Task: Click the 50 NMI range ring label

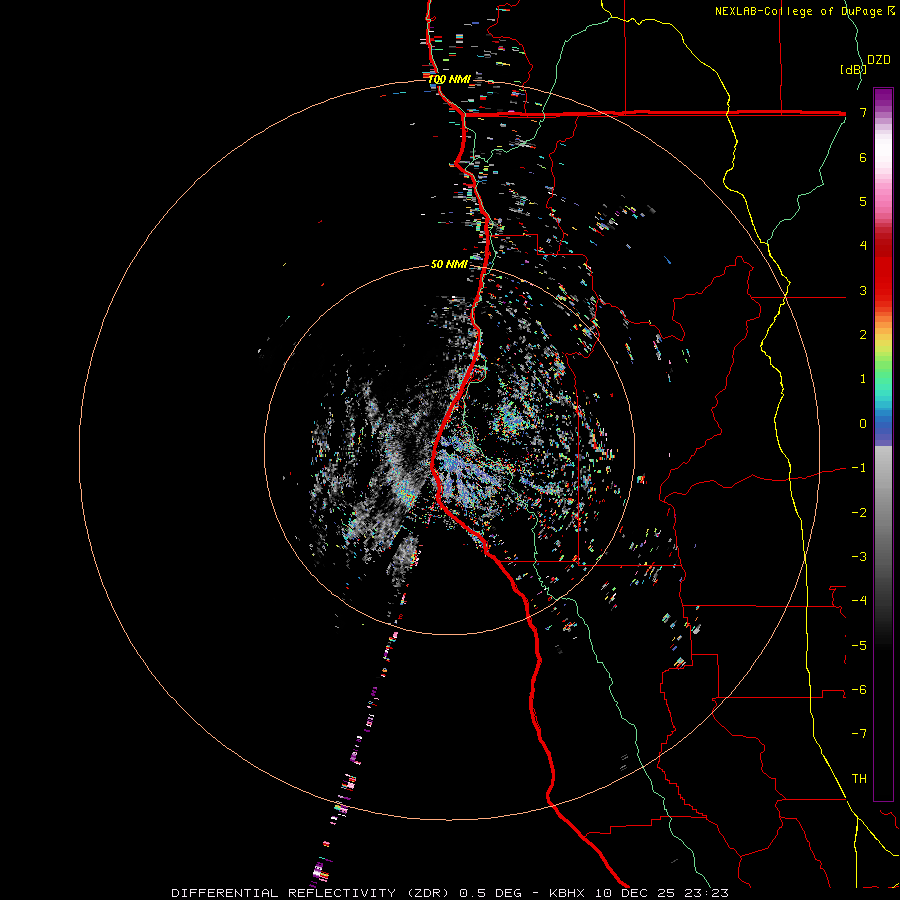Action: [449, 264]
